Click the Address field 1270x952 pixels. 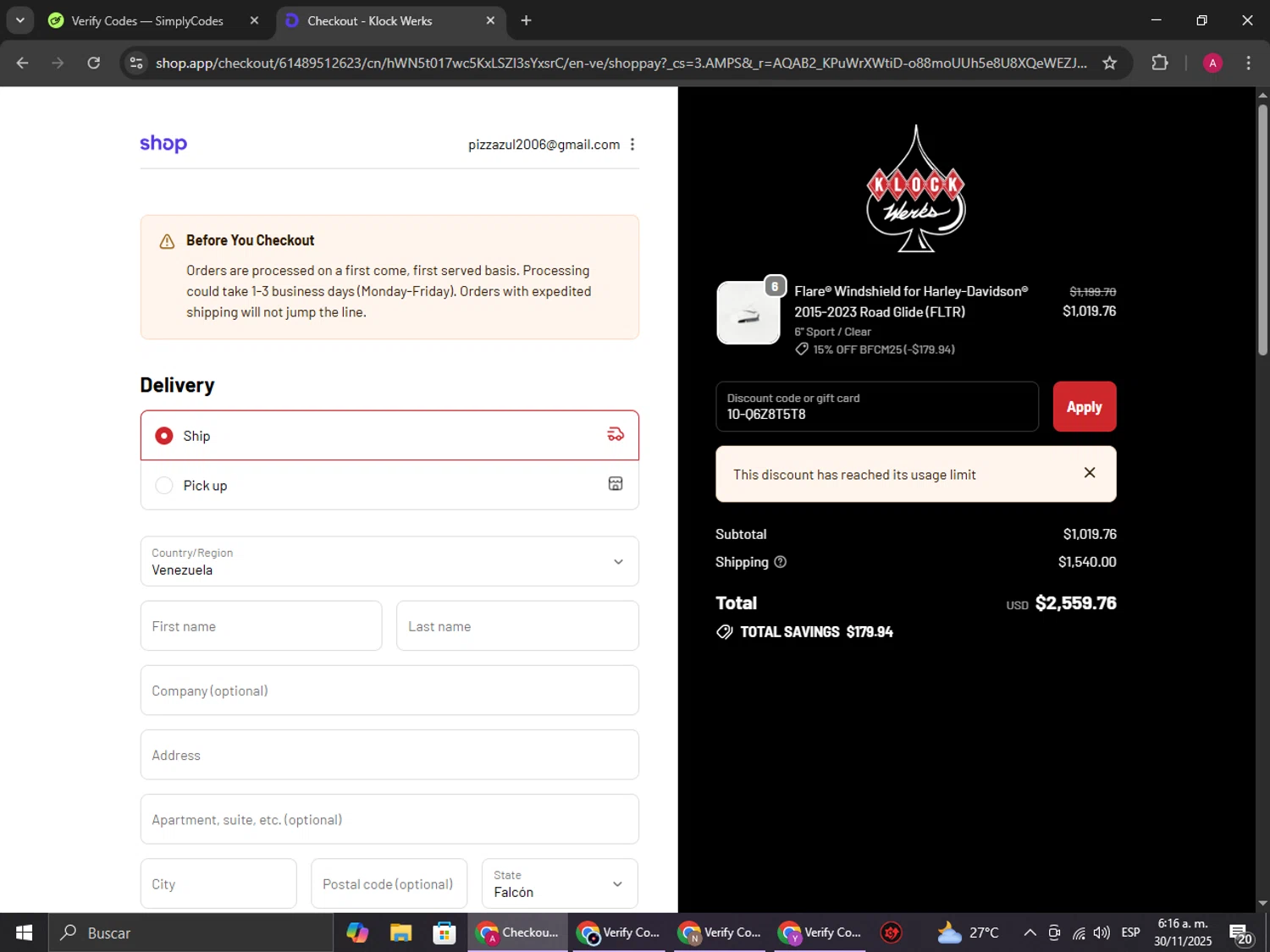[389, 755]
